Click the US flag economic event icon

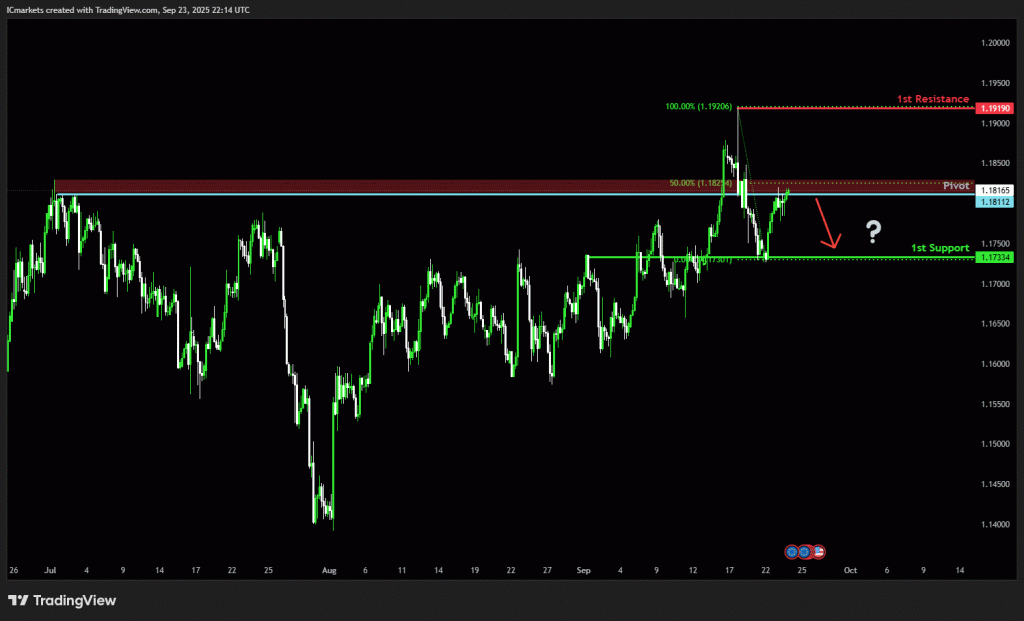(x=817, y=551)
